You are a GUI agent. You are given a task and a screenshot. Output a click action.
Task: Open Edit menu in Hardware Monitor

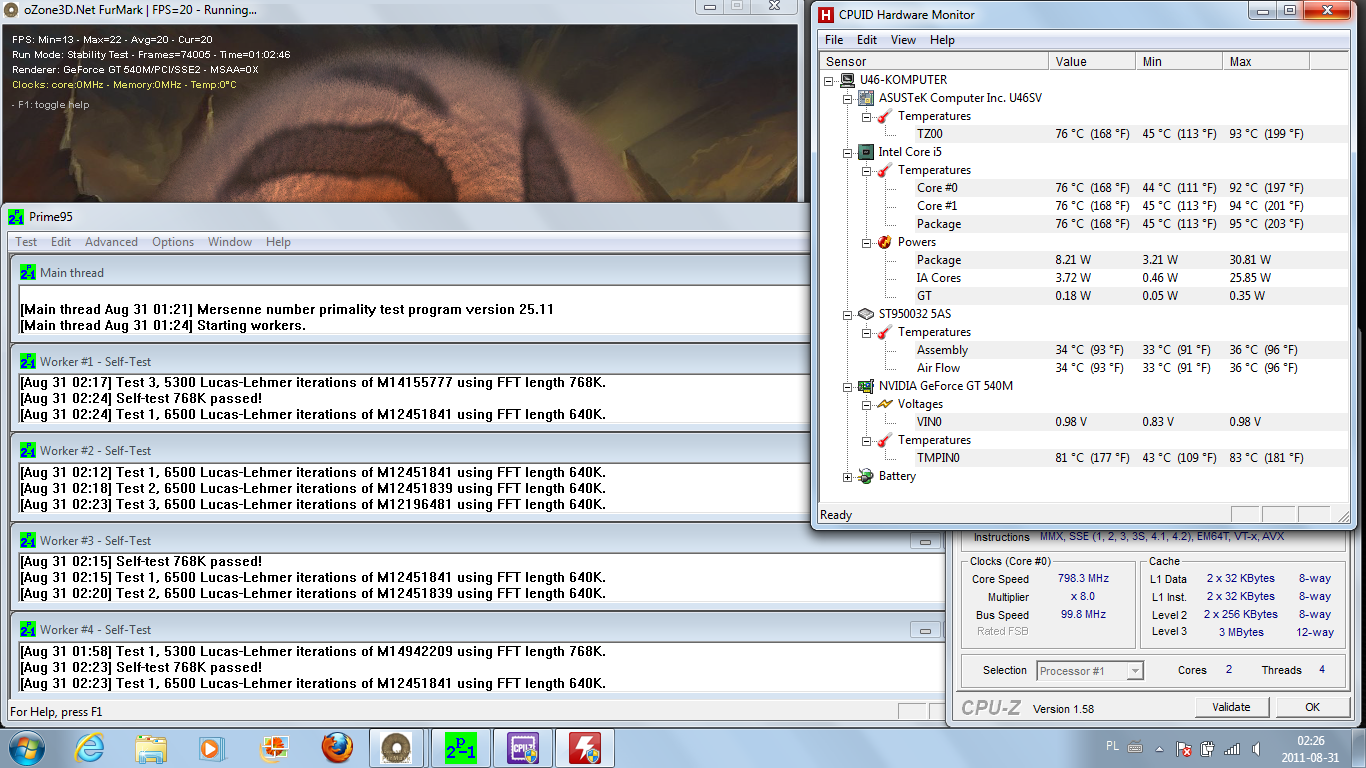click(x=867, y=40)
